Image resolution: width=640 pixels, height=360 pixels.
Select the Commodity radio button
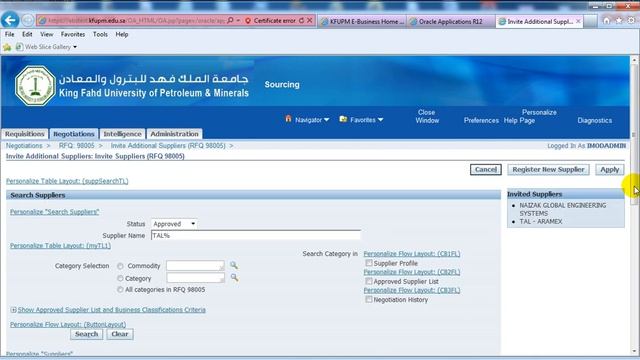coord(120,266)
